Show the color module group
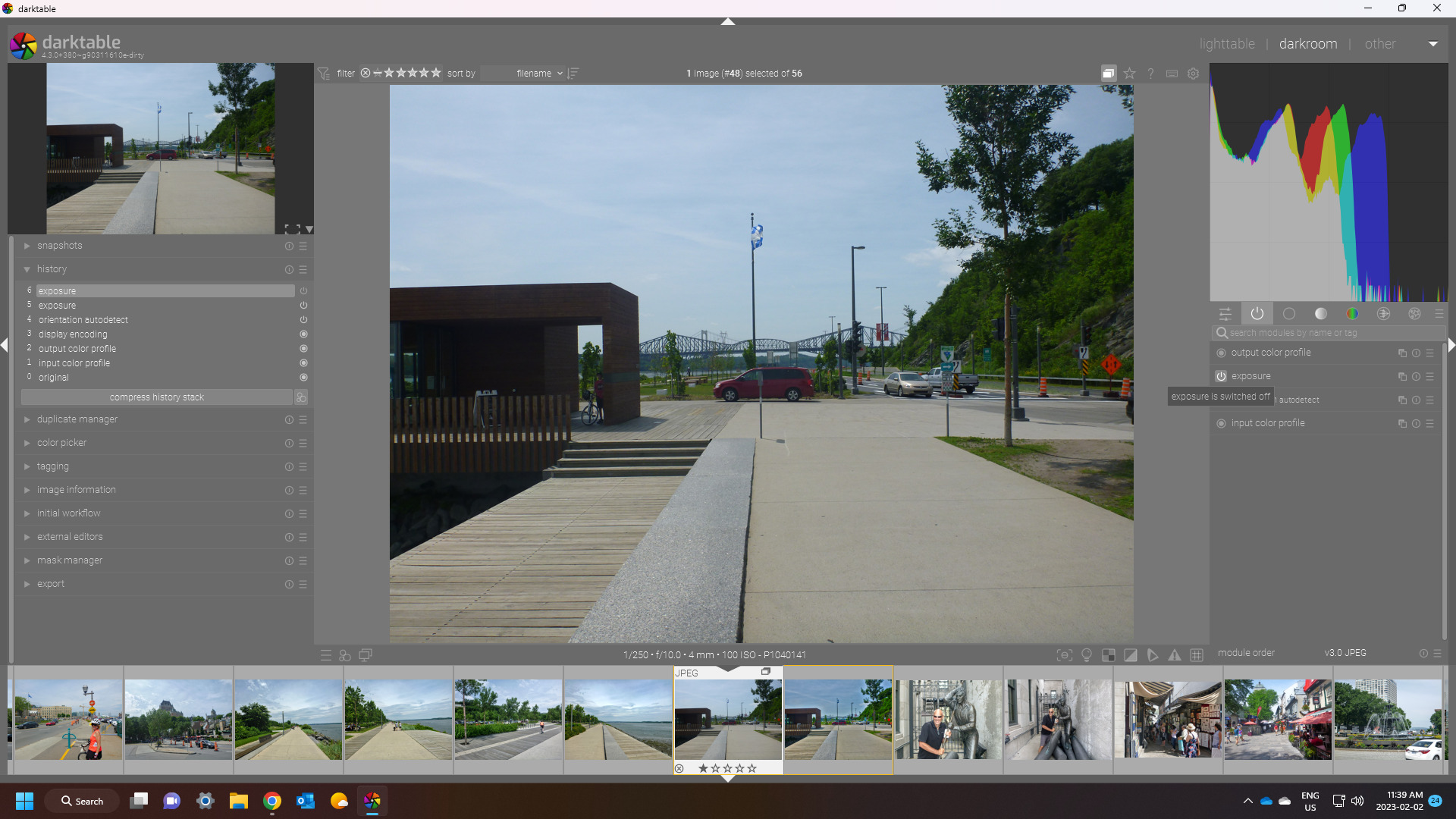Viewport: 1456px width, 819px height. pyautogui.click(x=1352, y=314)
